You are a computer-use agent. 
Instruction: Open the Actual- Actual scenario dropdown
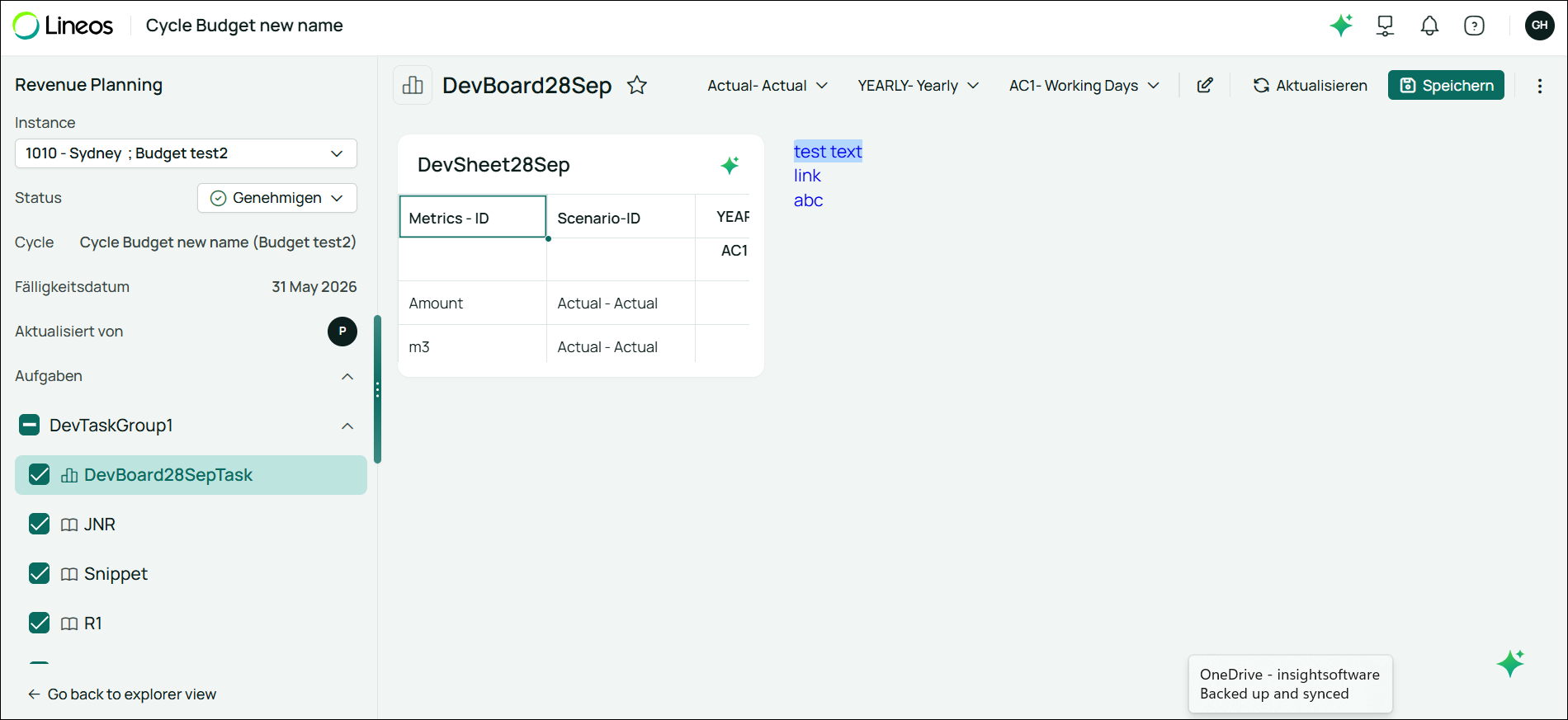pos(767,86)
